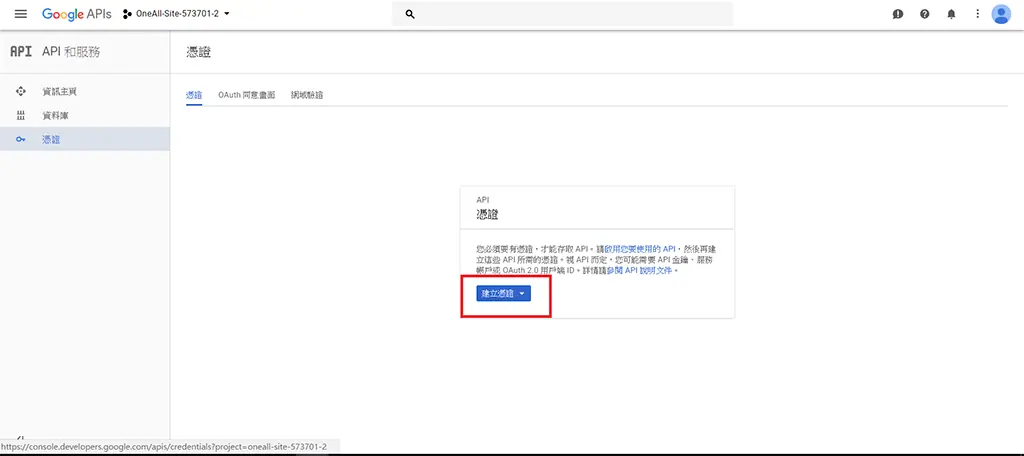Click the 資料庫 library icon
This screenshot has width=1024, height=456.
pyautogui.click(x=21, y=116)
